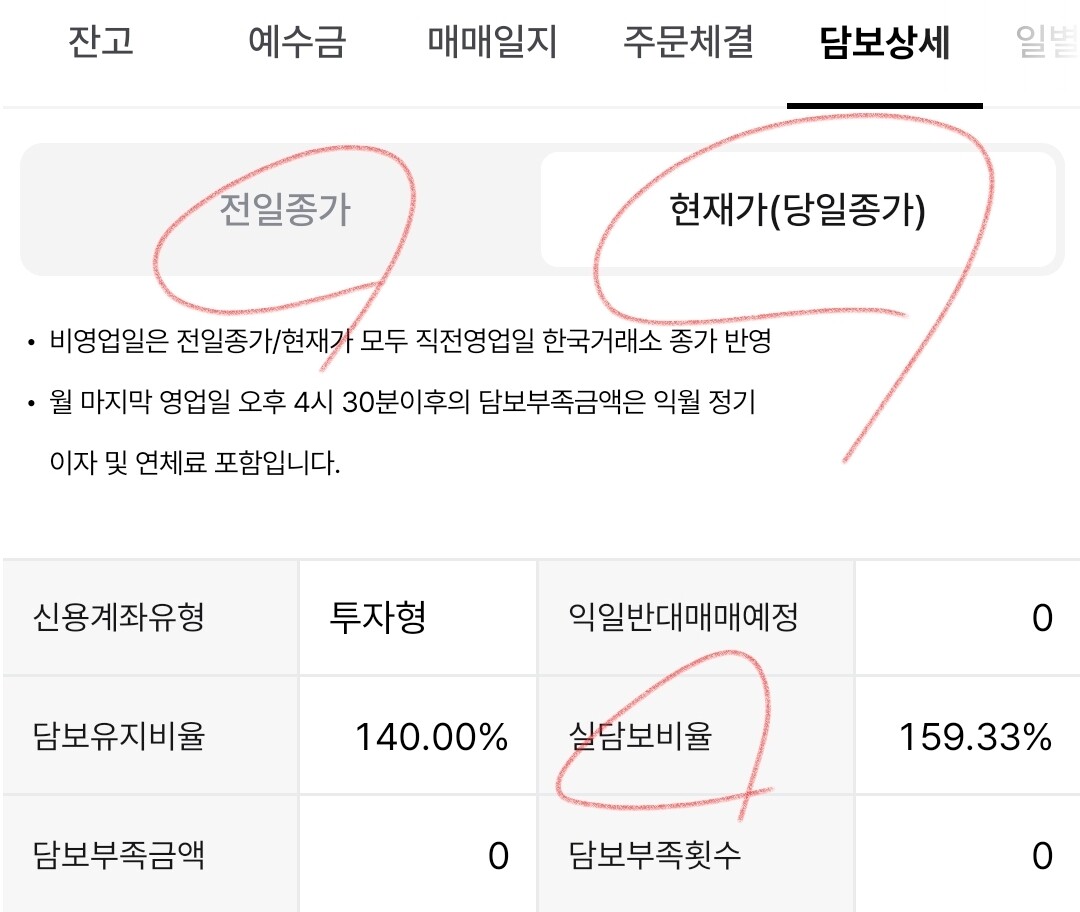Tap the 익일반대매매예정 label
1080x912 pixels.
(x=683, y=616)
